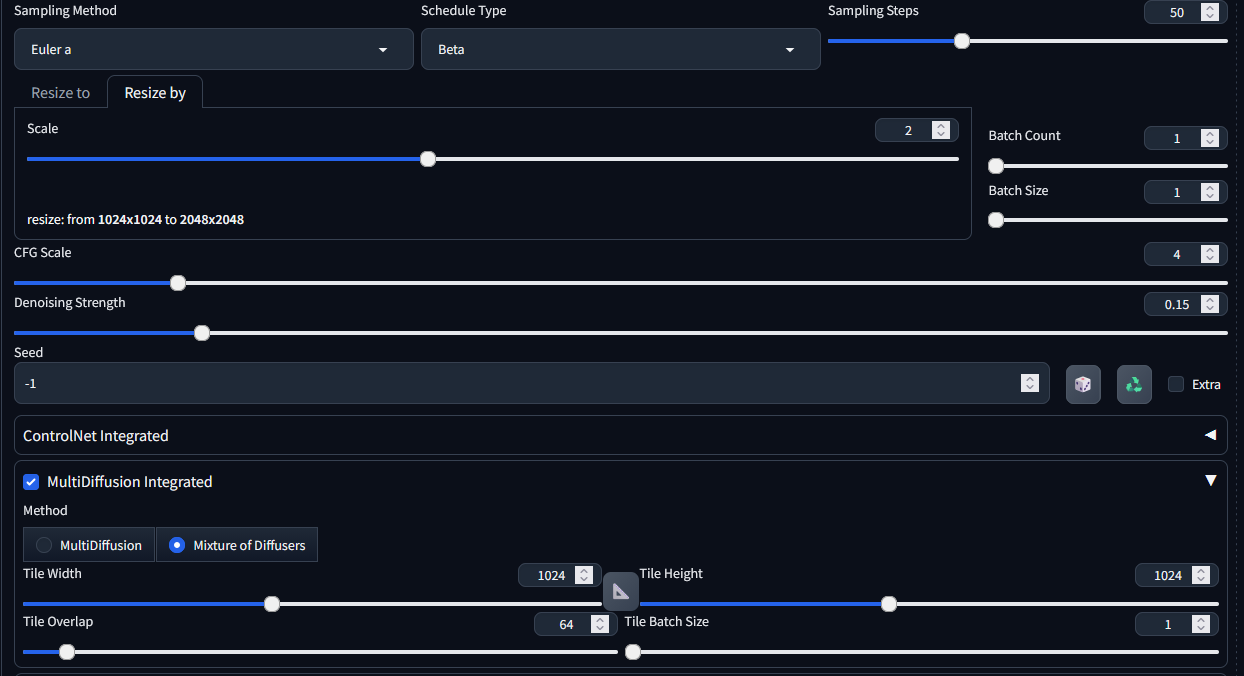
Task: Click the Tile Overlap number field
Action: point(575,624)
